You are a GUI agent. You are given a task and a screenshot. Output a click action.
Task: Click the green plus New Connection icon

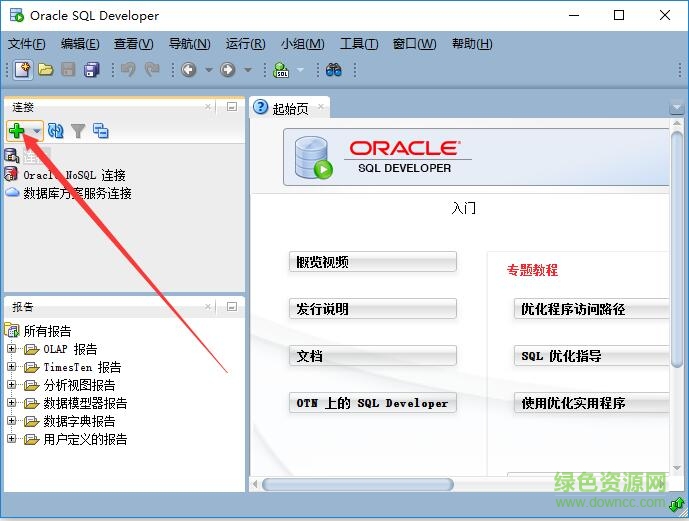[17, 130]
